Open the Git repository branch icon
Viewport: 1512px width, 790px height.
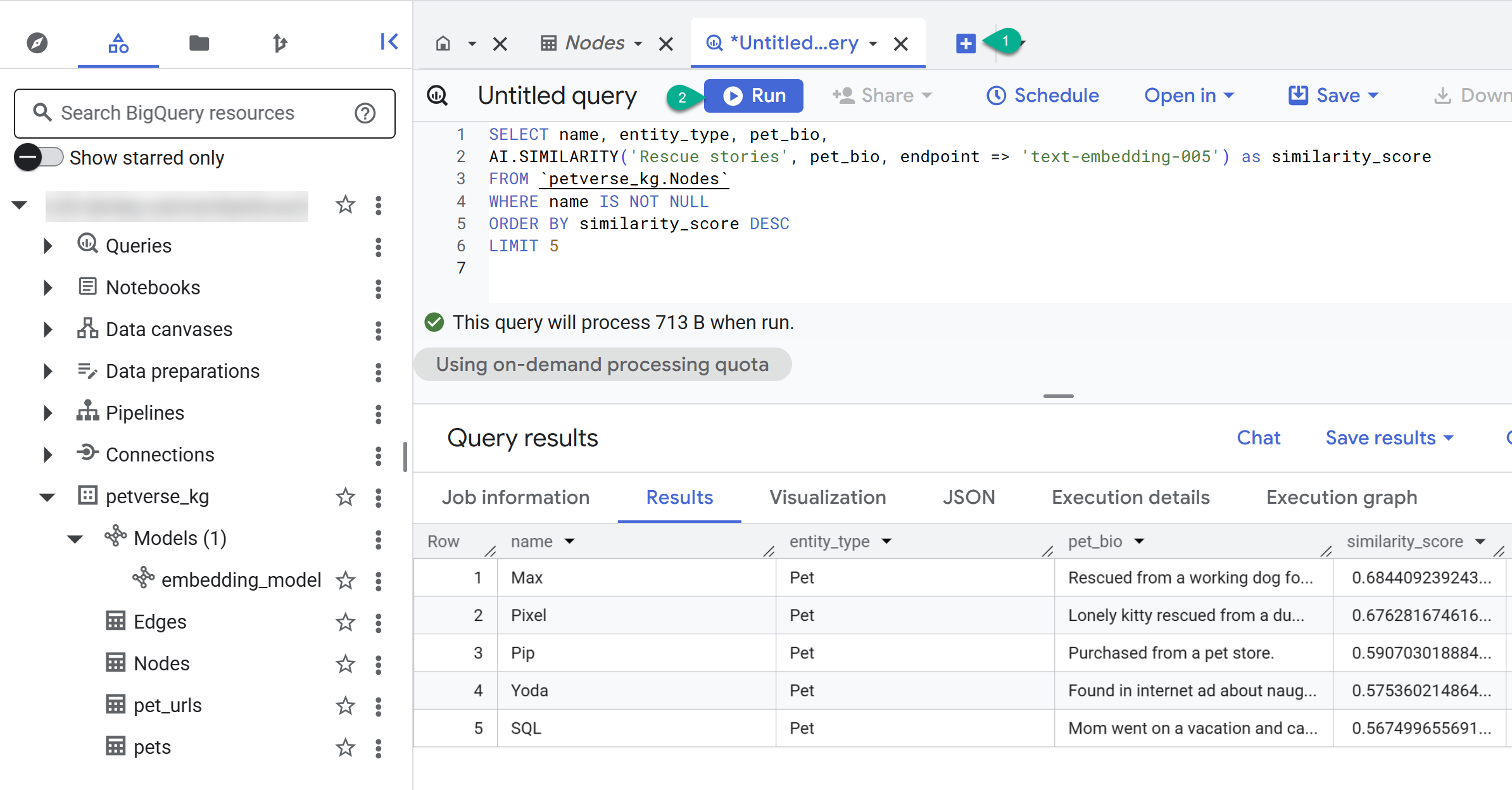(x=280, y=43)
